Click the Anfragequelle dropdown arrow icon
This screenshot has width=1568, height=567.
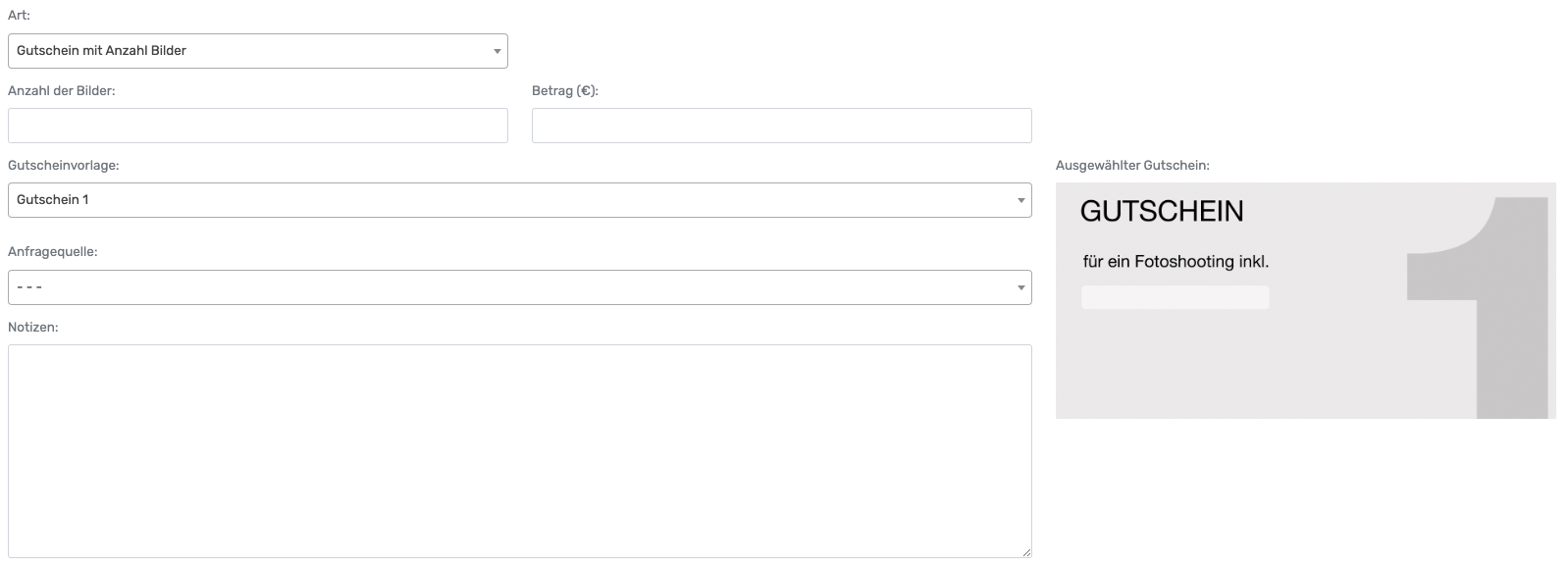click(1020, 287)
